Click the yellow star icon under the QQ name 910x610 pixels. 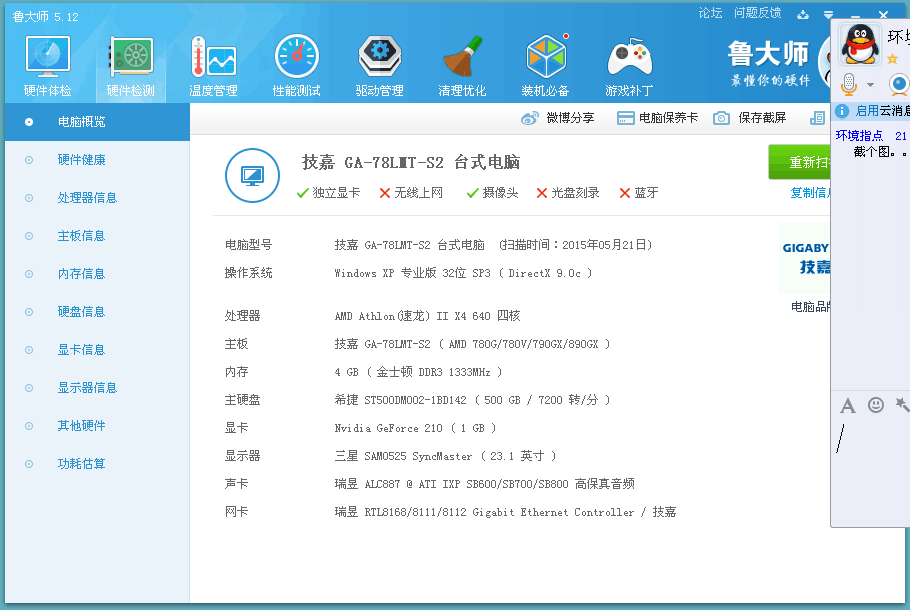893,59
